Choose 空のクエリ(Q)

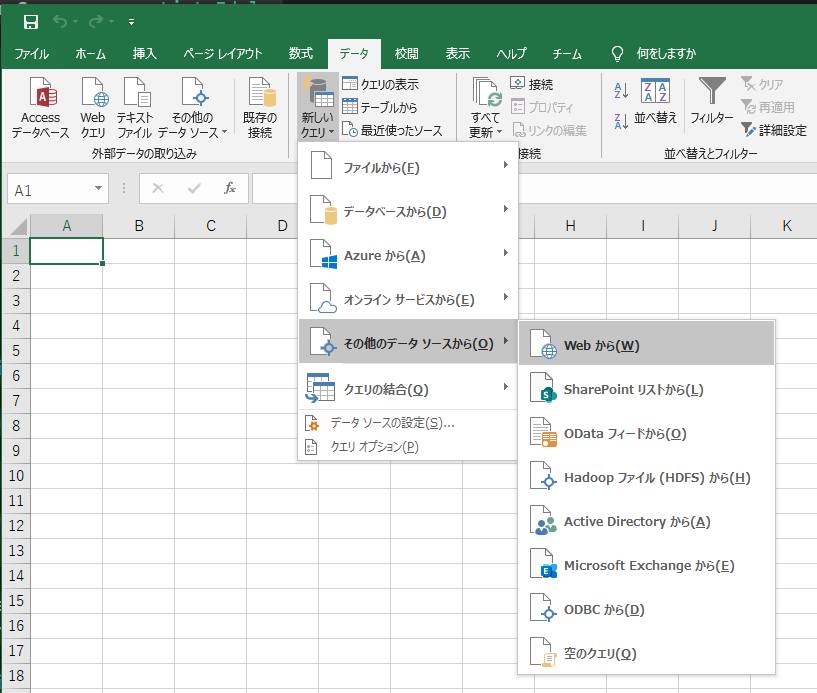point(647,652)
